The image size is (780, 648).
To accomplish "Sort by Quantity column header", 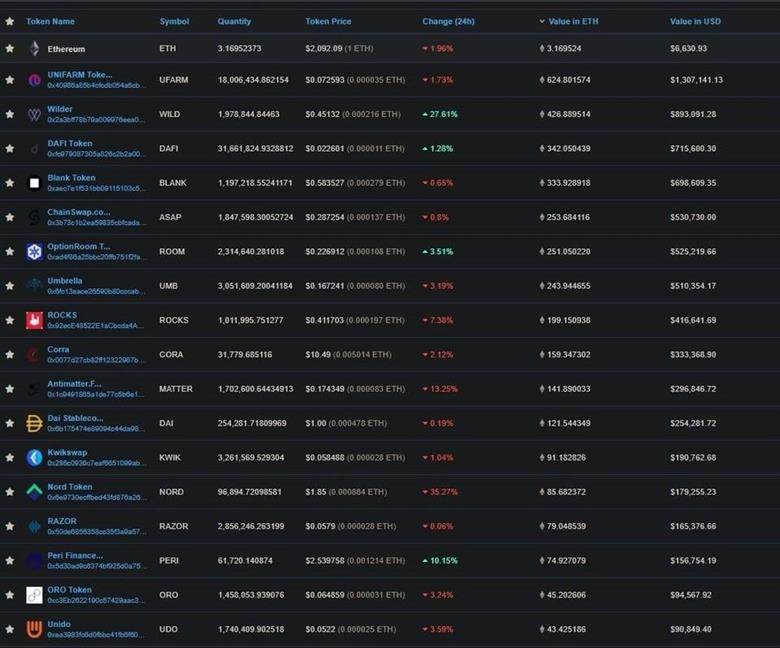I will point(234,21).
